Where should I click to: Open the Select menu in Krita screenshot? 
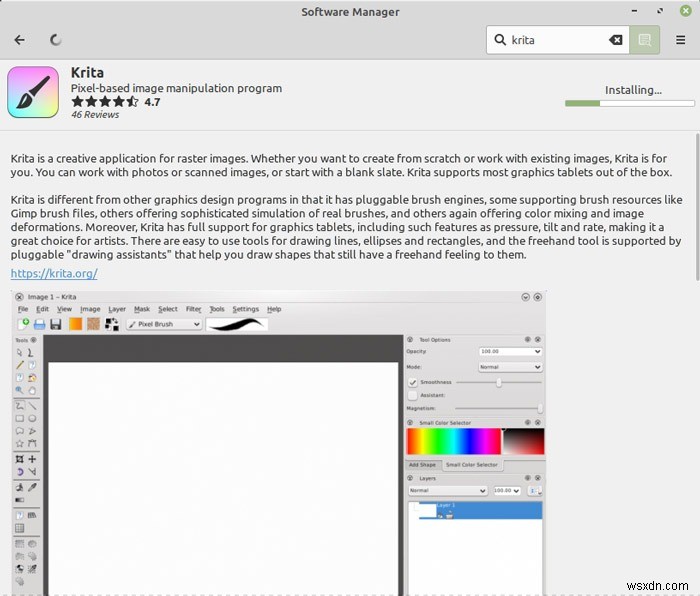click(168, 309)
